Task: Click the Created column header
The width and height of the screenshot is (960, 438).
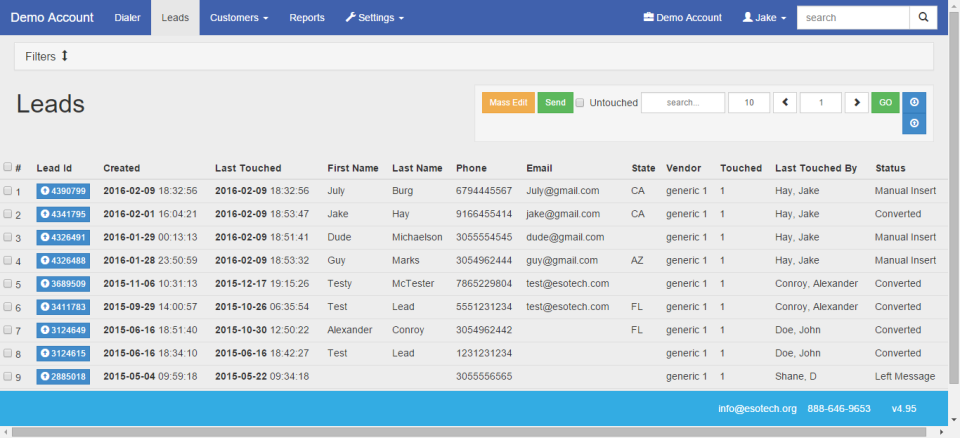Action: pyautogui.click(x=122, y=168)
